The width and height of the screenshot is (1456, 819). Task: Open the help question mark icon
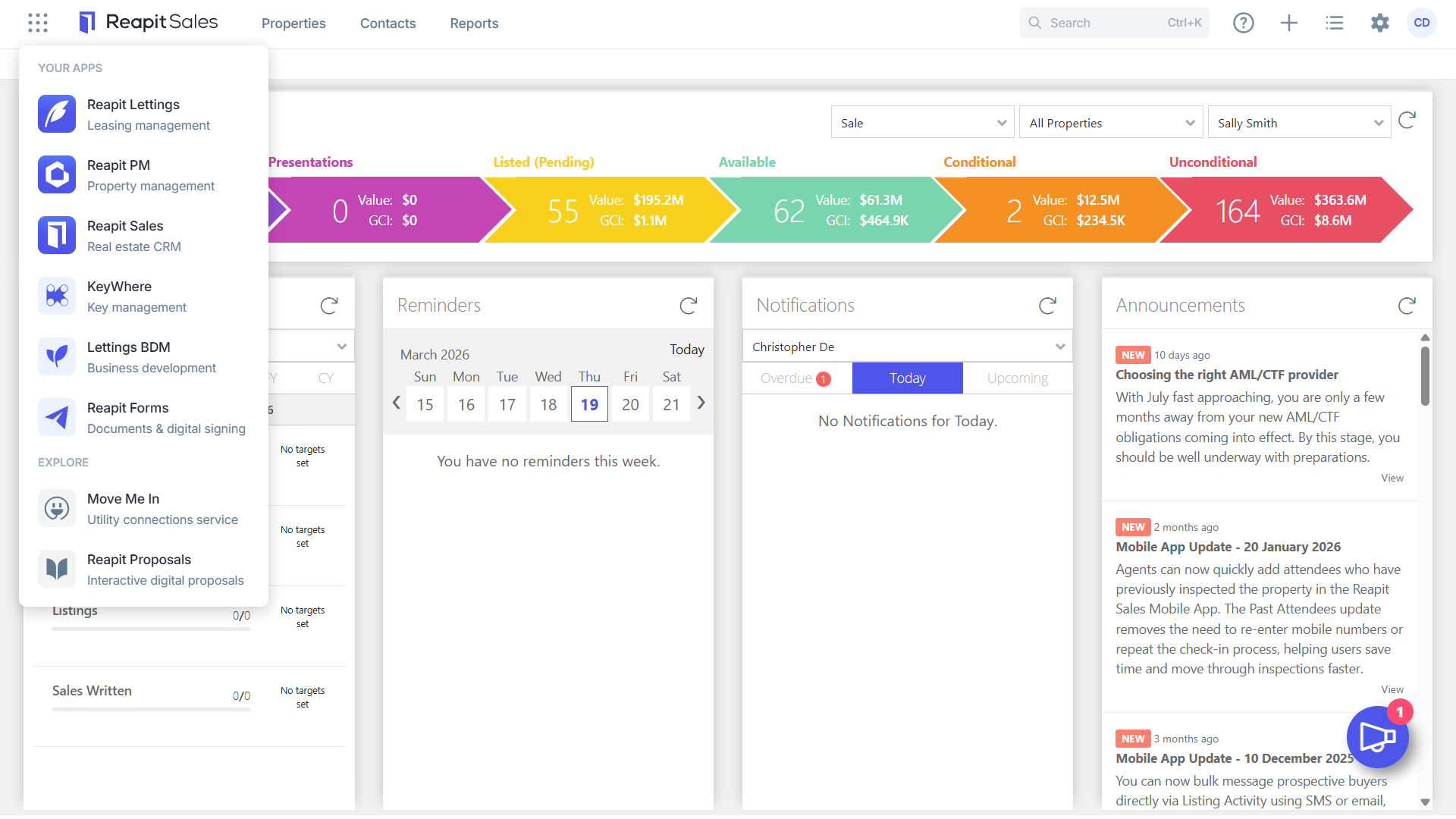point(1244,23)
